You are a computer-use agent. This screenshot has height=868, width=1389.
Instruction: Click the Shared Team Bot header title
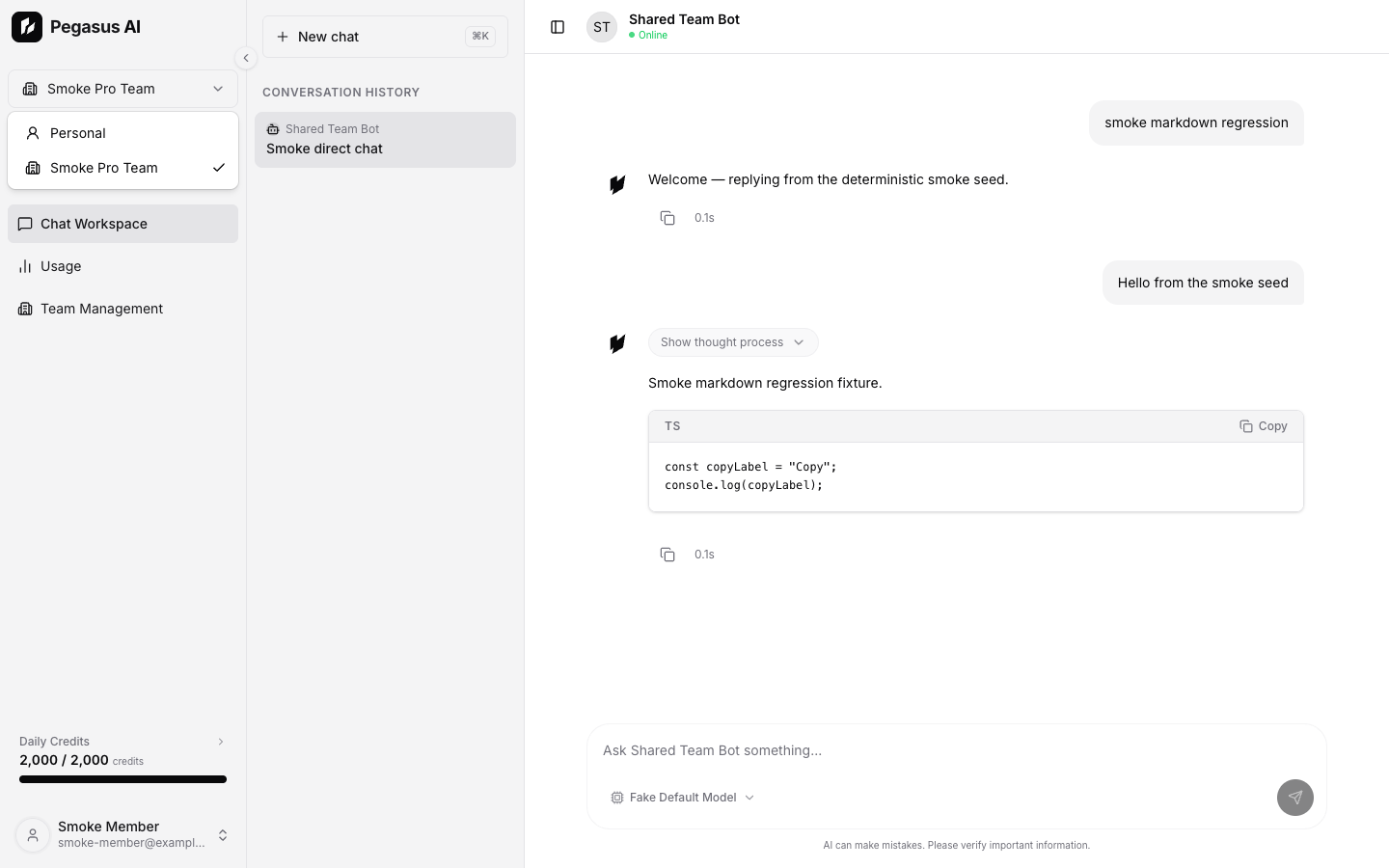[x=684, y=19]
